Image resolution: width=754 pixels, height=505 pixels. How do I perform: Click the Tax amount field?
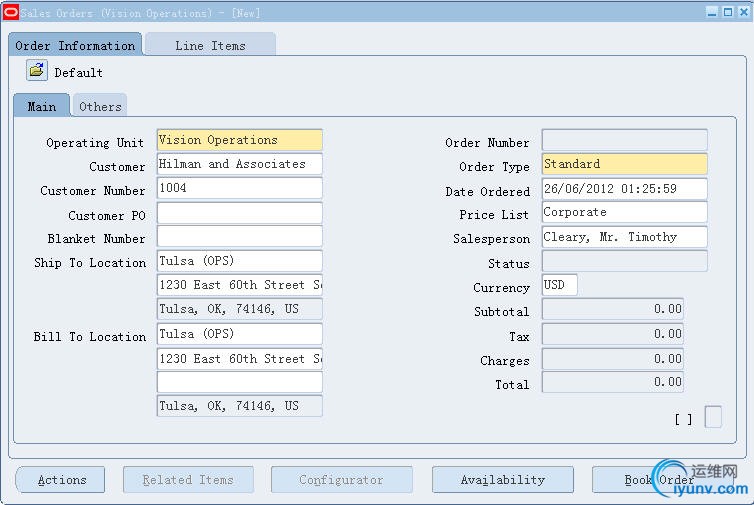tap(613, 334)
